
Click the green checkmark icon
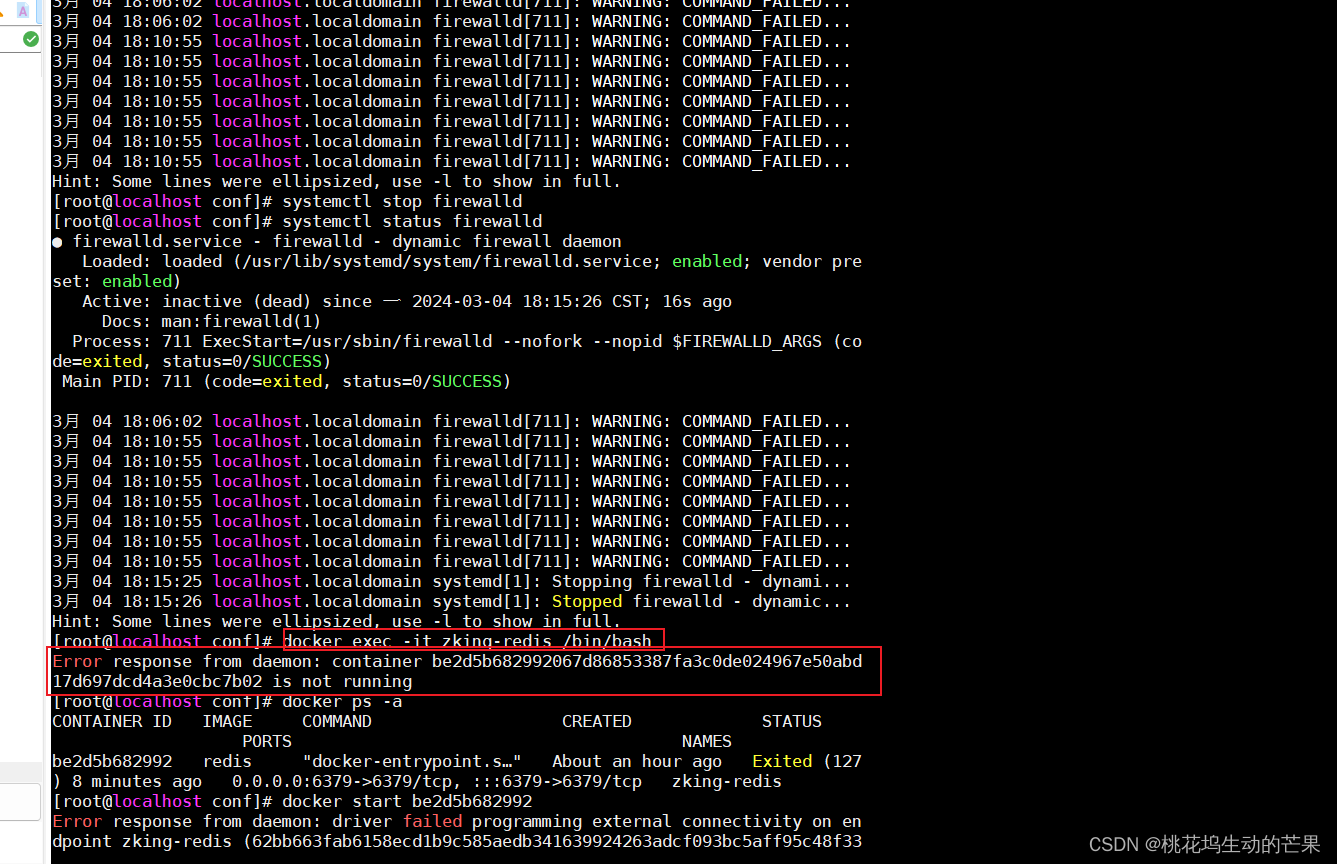click(x=30, y=39)
